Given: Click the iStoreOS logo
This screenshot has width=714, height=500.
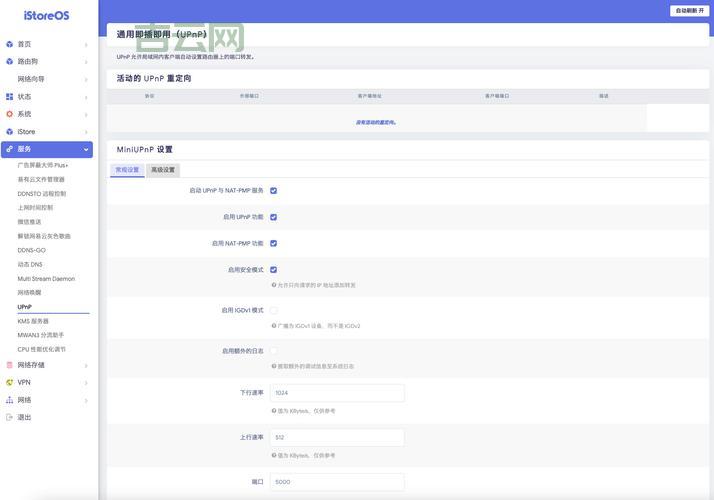Looking at the screenshot, I should (x=46, y=15).
